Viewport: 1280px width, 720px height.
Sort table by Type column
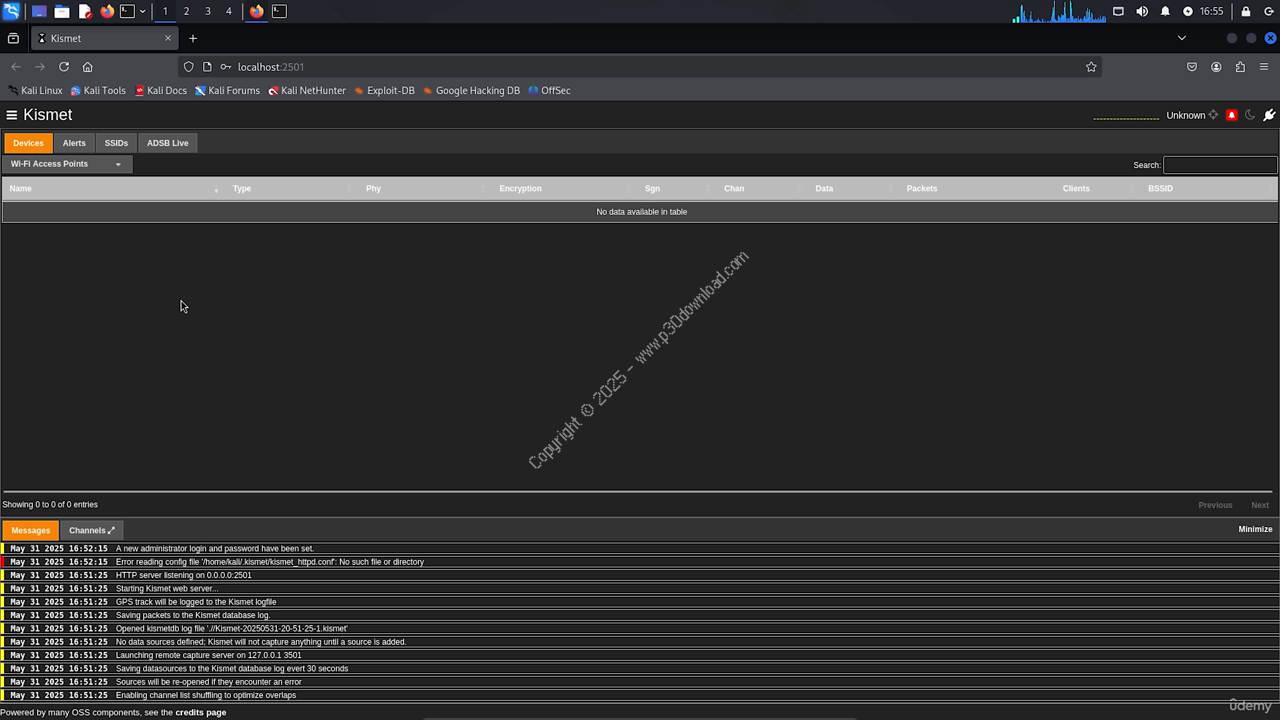tap(292, 188)
